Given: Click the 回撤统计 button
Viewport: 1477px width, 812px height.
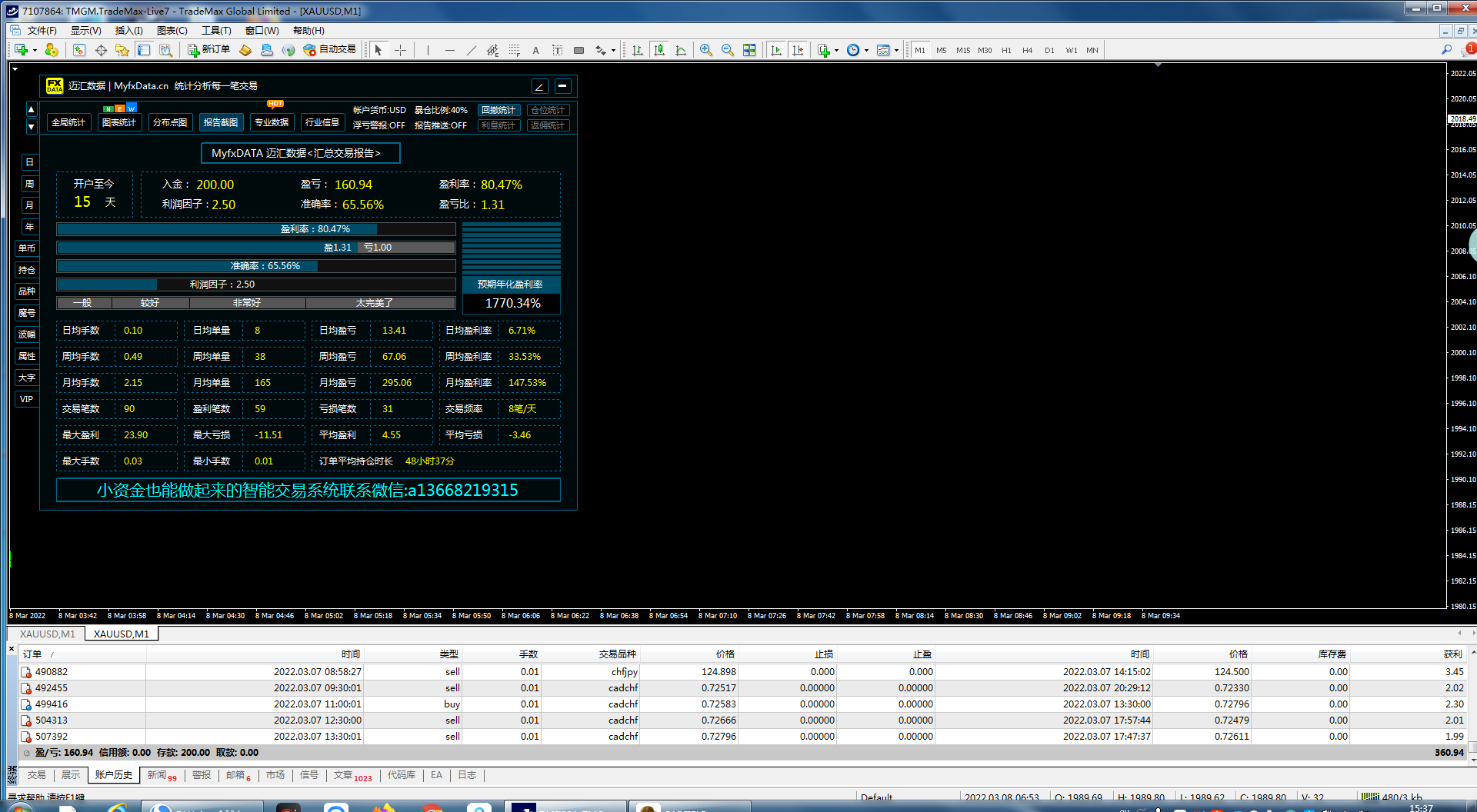Looking at the screenshot, I should coord(498,110).
